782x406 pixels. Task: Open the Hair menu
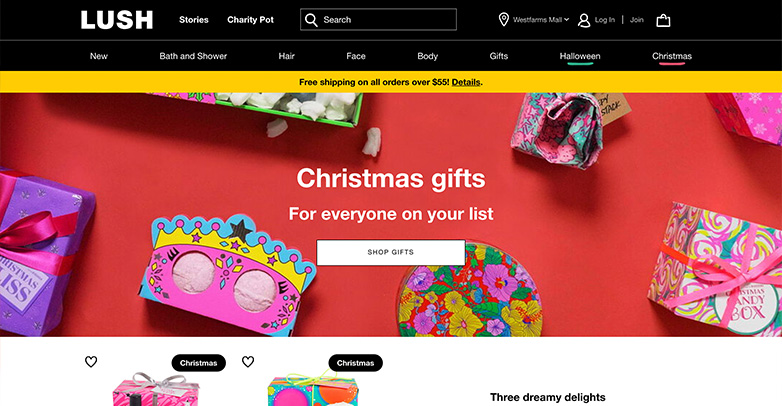[287, 56]
